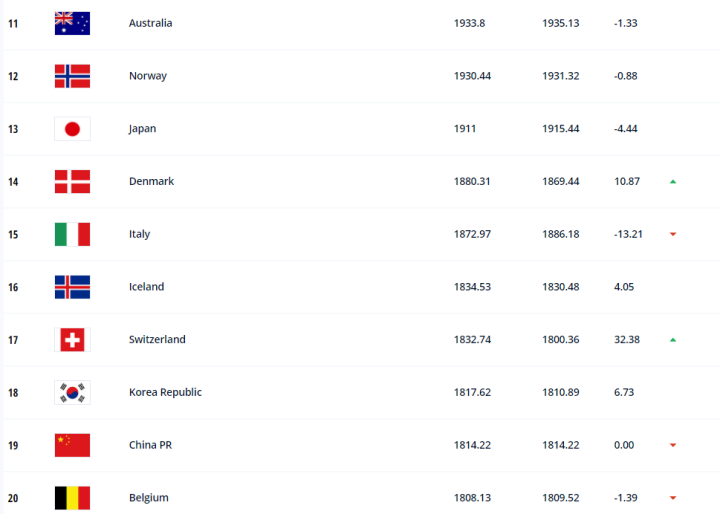This screenshot has width=720, height=514.
Task: Click the Switzerland flag icon
Action: [x=72, y=340]
